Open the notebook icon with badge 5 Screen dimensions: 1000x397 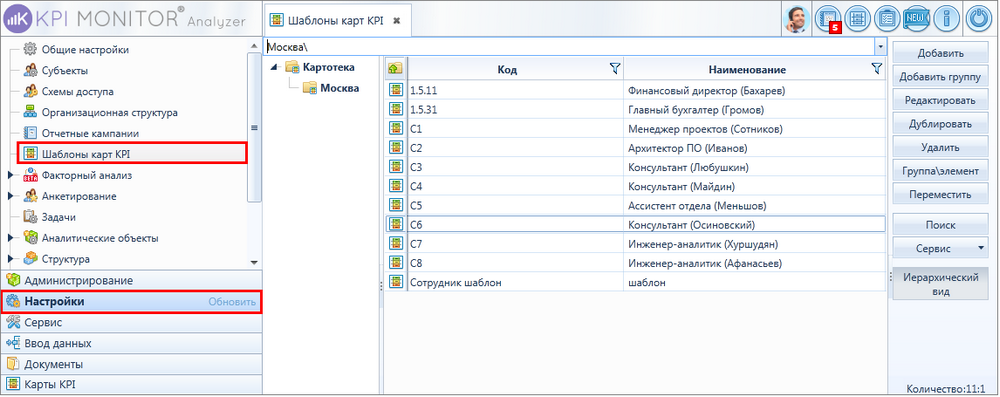(828, 18)
